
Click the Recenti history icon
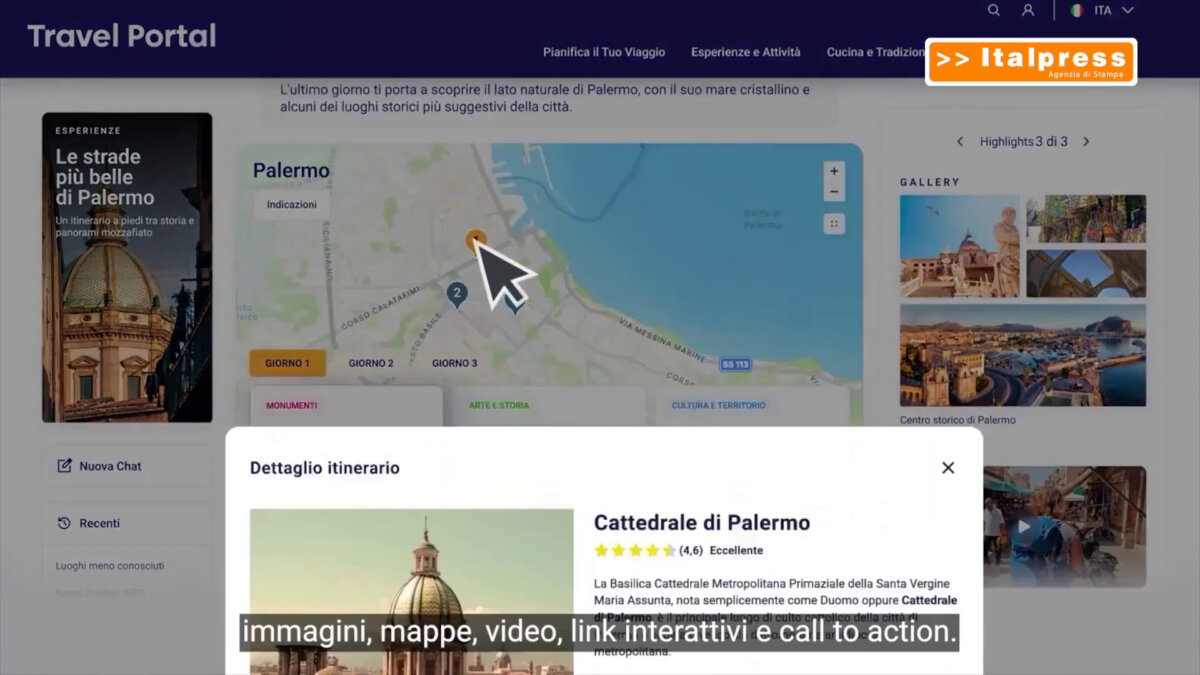pos(65,523)
